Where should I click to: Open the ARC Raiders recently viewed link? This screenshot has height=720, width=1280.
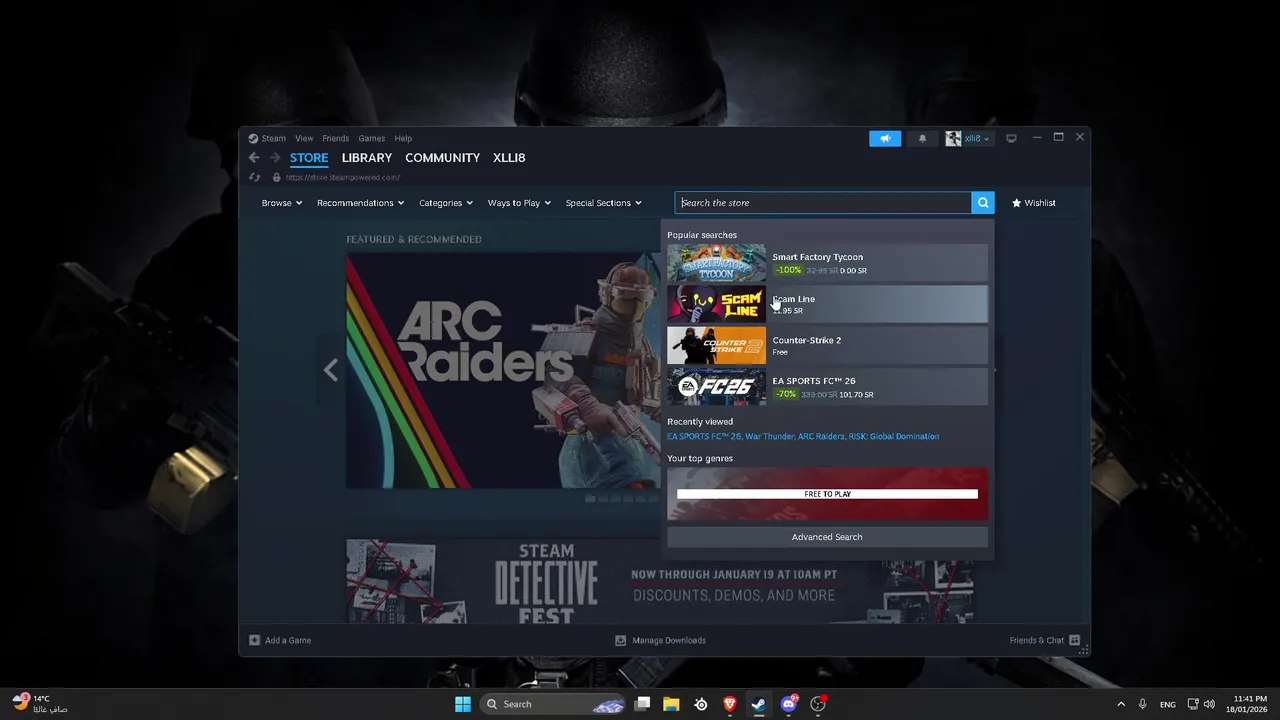(x=820, y=437)
